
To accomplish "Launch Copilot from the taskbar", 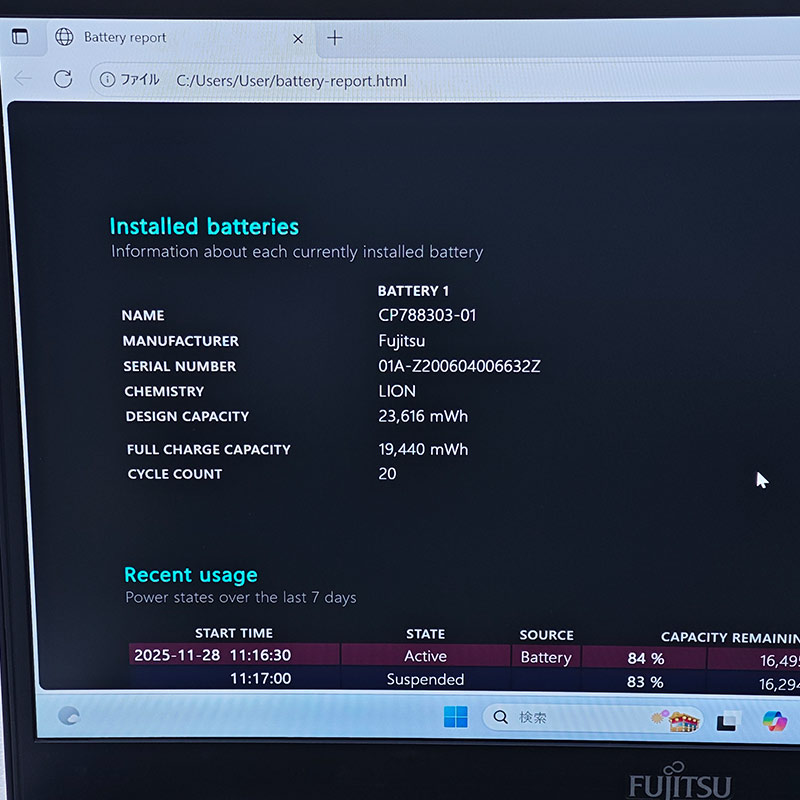I will pyautogui.click(x=774, y=720).
